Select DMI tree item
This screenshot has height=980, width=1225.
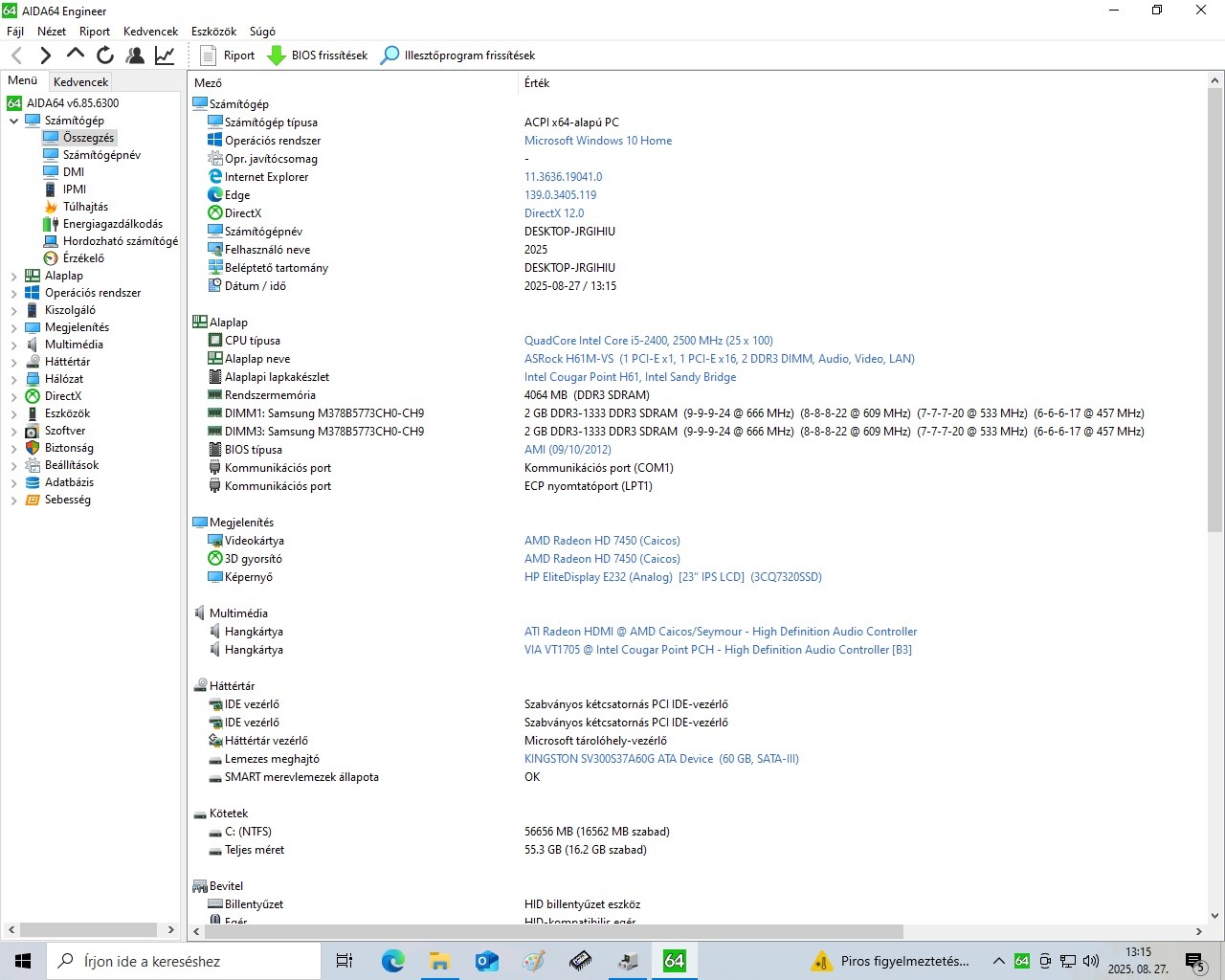74,172
